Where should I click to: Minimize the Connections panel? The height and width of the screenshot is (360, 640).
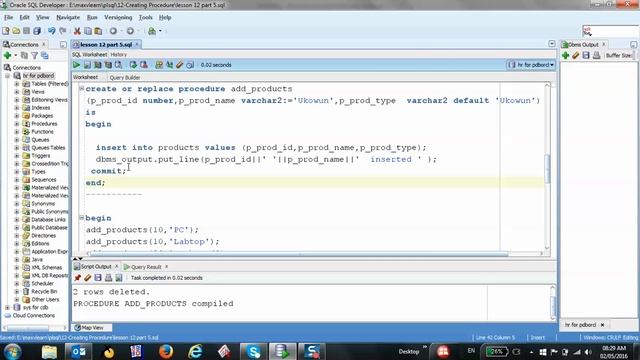pyautogui.click(x=63, y=44)
